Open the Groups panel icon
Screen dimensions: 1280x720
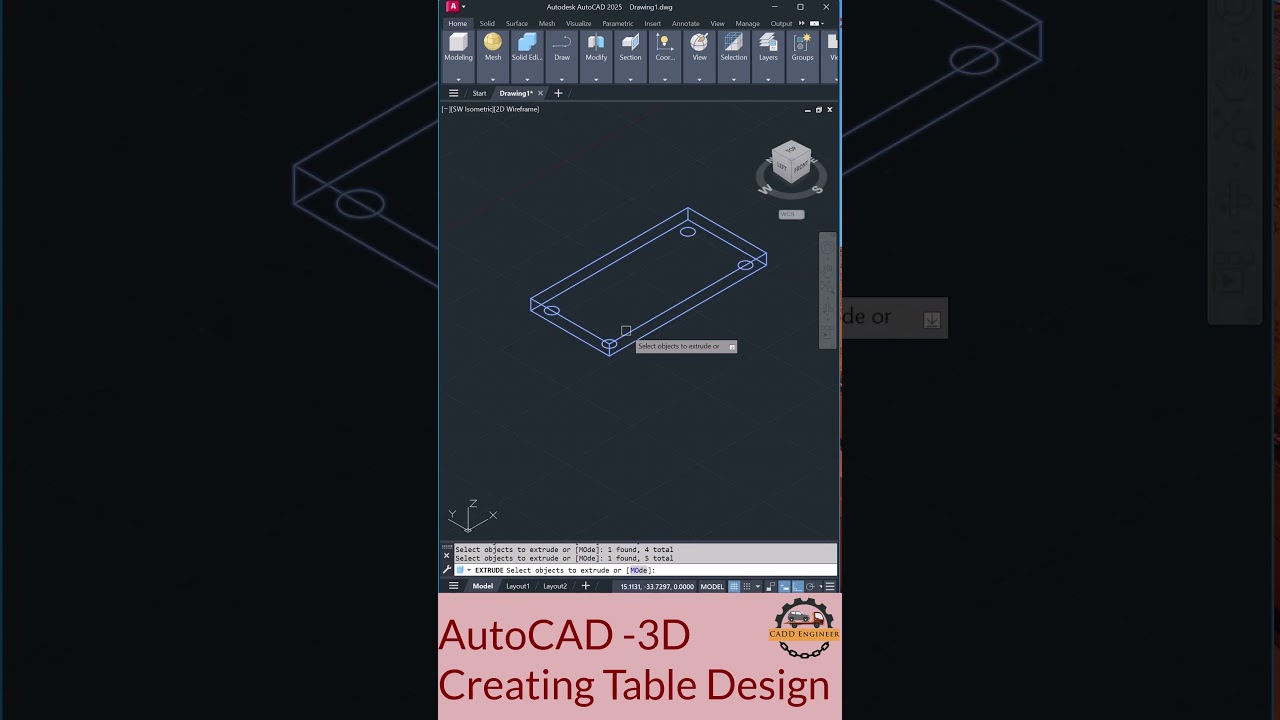tap(802, 42)
